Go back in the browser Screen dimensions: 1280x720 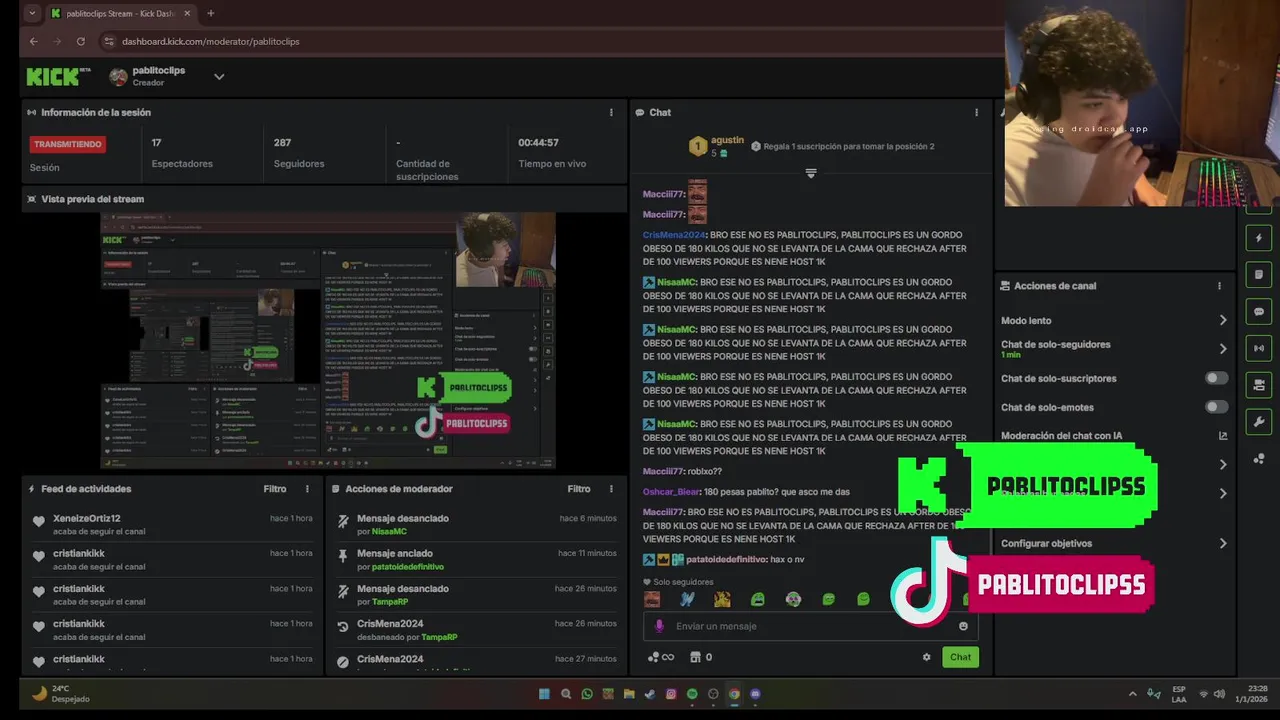pos(33,41)
